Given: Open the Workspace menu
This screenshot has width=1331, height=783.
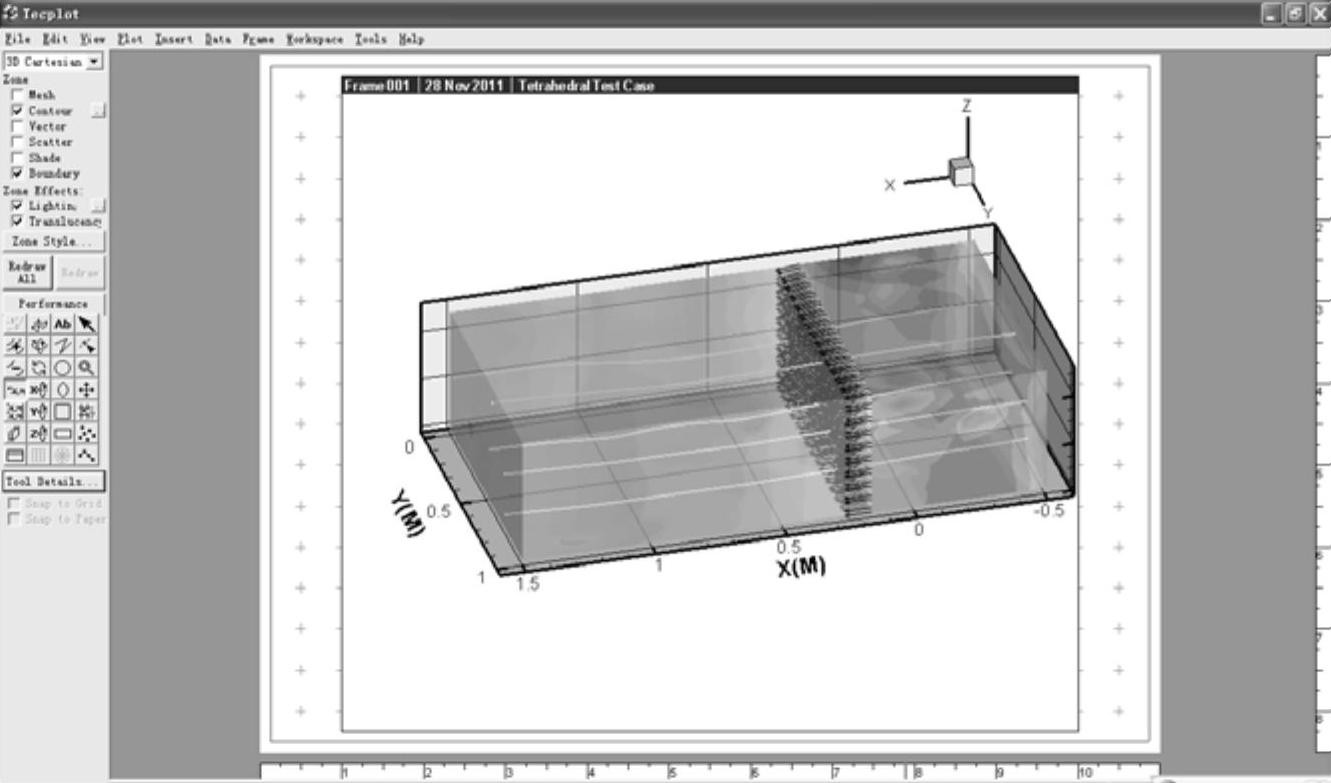Looking at the screenshot, I should coord(315,39).
